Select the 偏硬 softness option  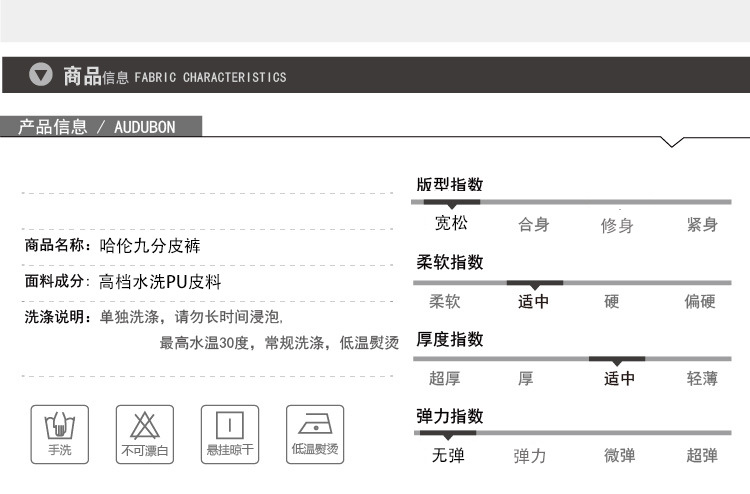click(700, 301)
